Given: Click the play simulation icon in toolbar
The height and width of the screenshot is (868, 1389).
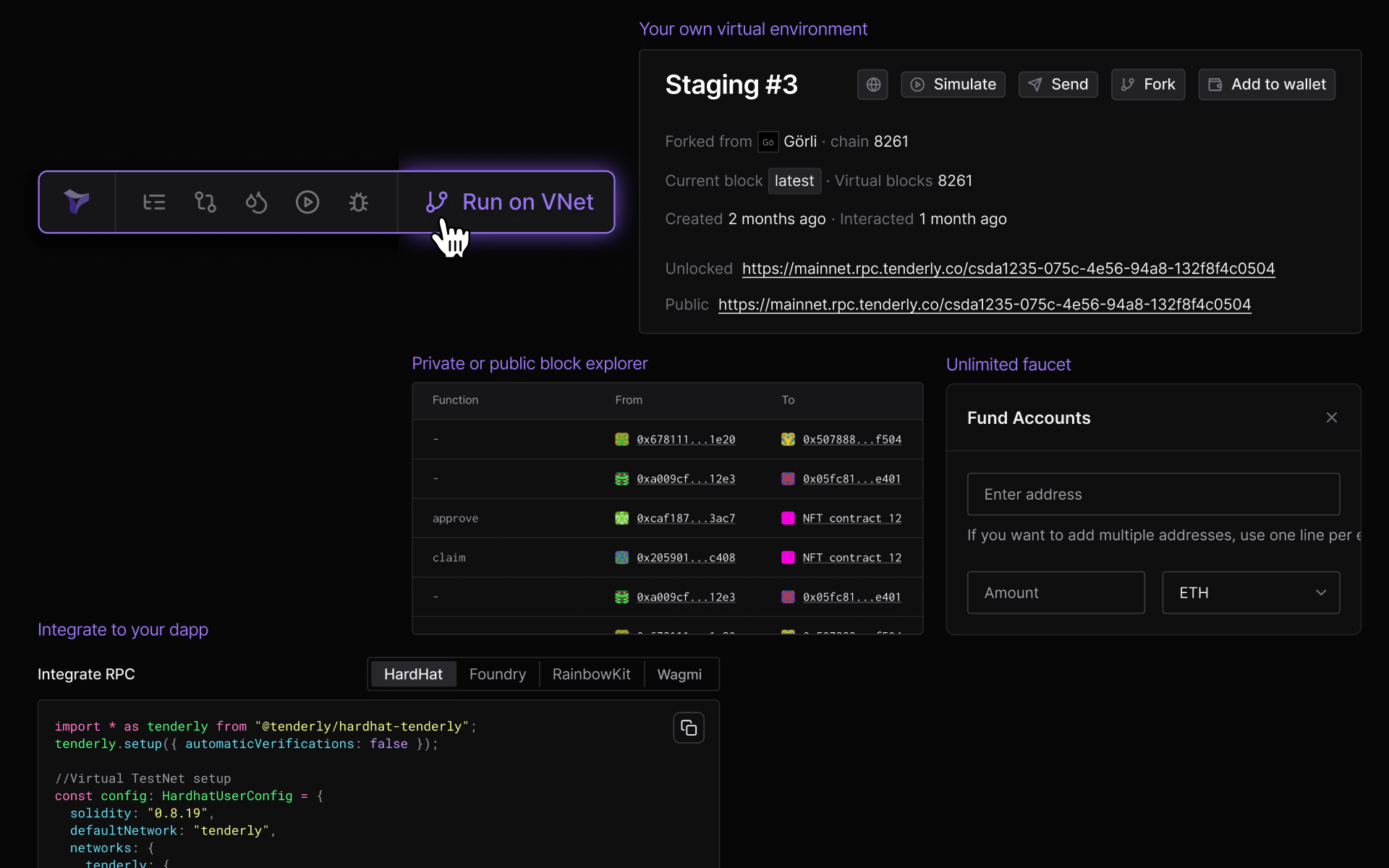Looking at the screenshot, I should point(307,202).
